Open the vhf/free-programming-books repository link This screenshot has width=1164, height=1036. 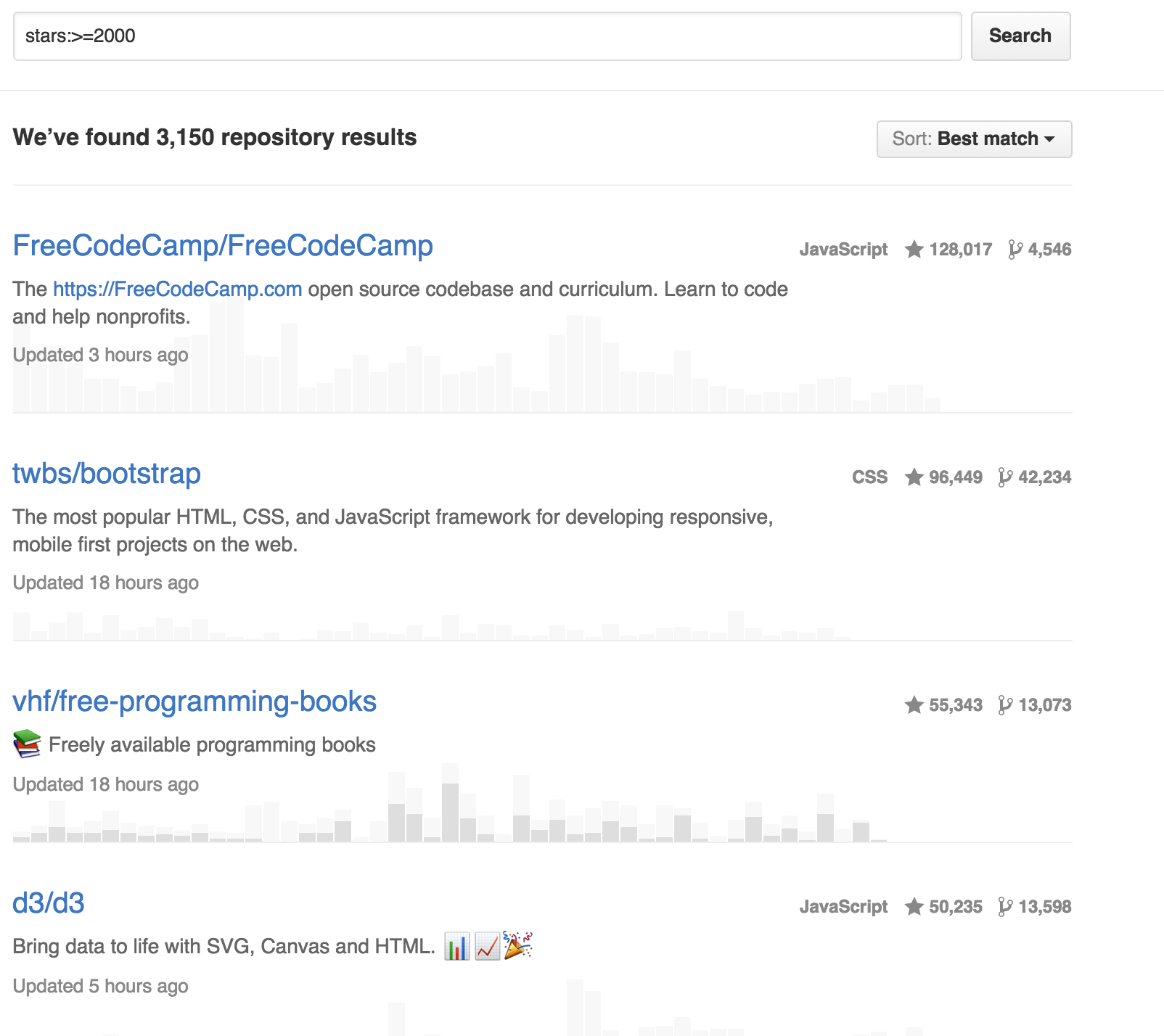click(194, 702)
